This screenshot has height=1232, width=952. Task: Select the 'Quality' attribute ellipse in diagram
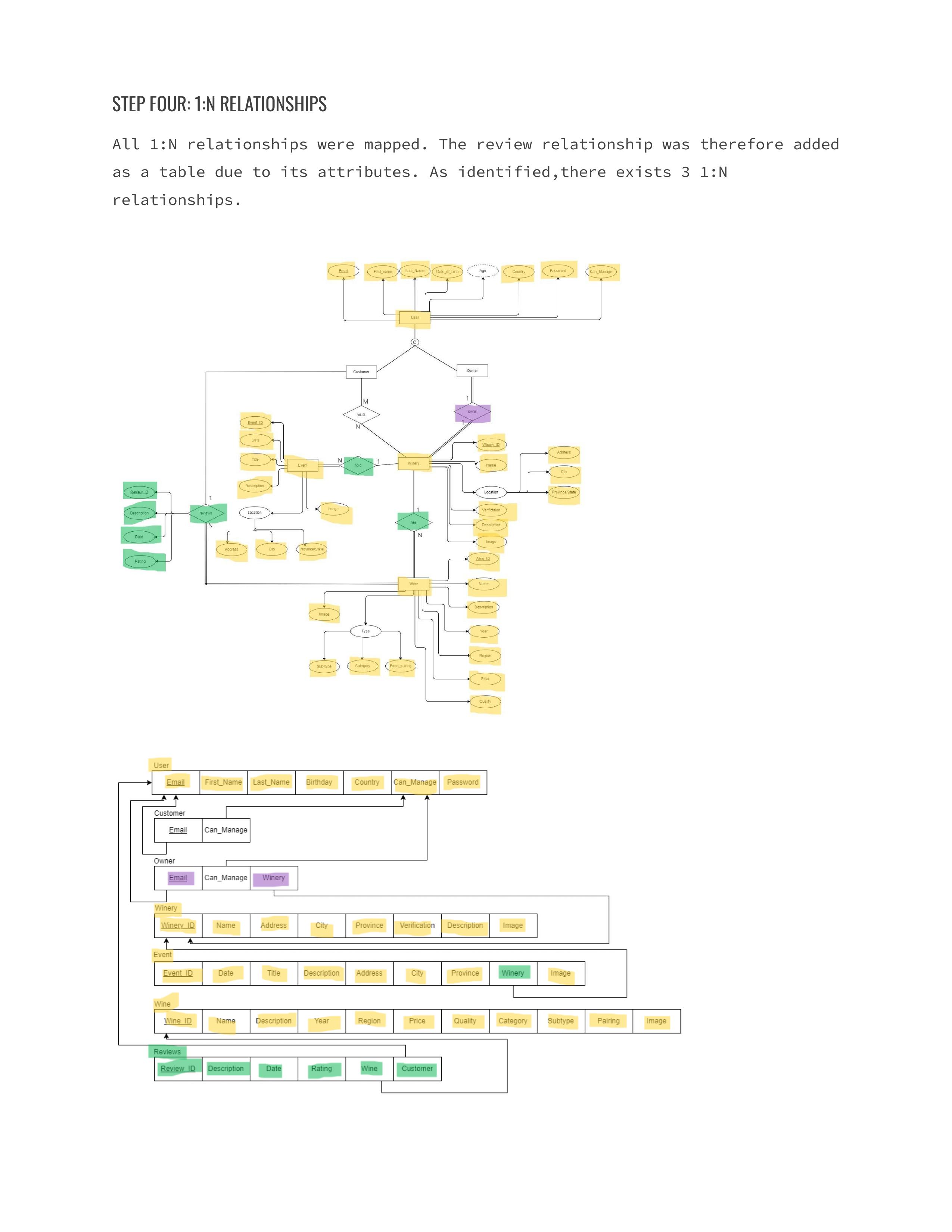(485, 702)
